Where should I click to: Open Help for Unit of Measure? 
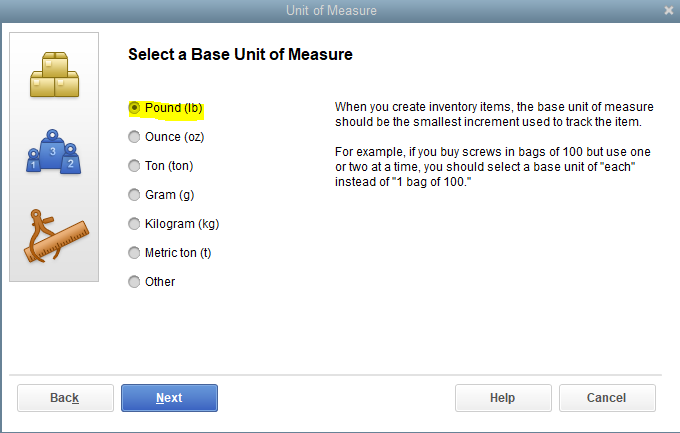[x=502, y=398]
